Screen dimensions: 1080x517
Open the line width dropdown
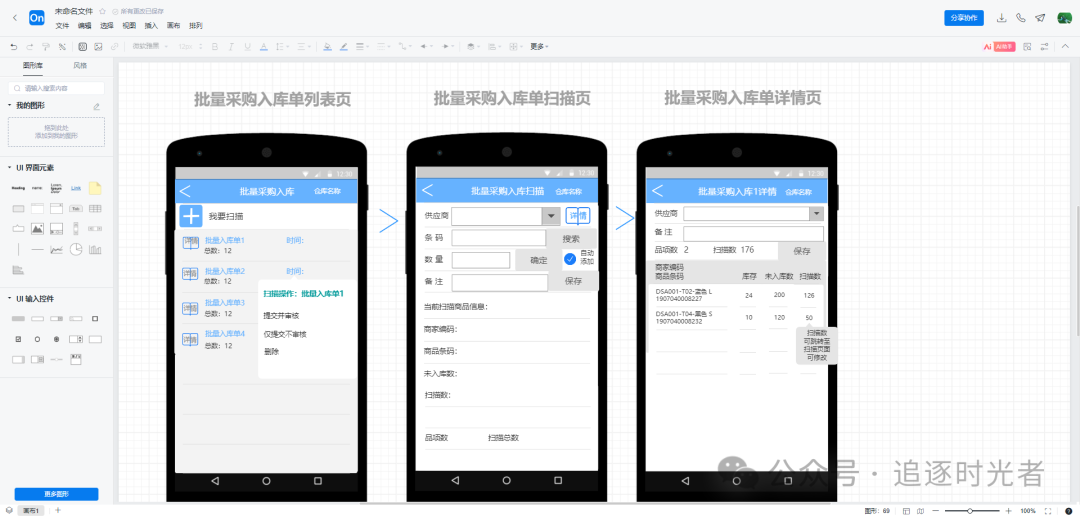tap(362, 47)
